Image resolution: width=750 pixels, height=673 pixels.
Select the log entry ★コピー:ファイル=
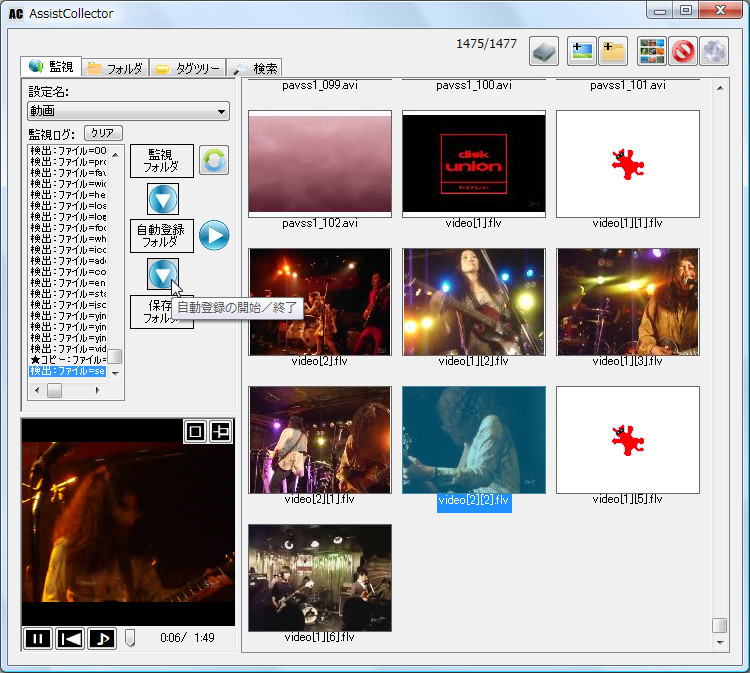pyautogui.click(x=67, y=360)
